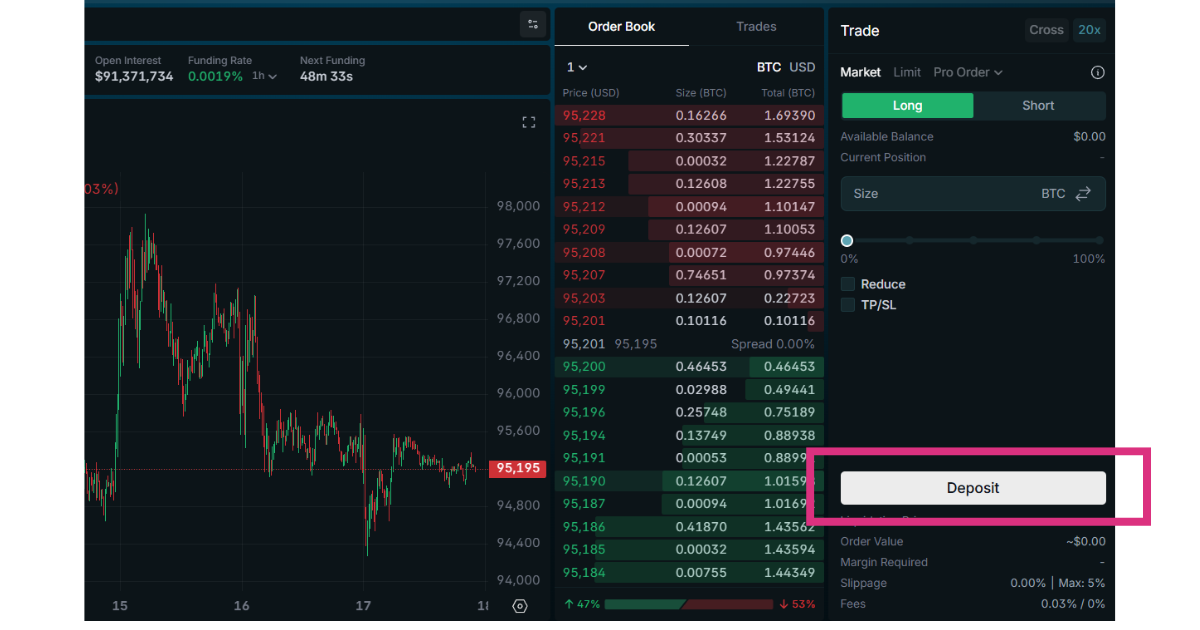This screenshot has width=1200, height=630.
Task: Open chart settings hexagon gear icon
Action: tap(519, 606)
